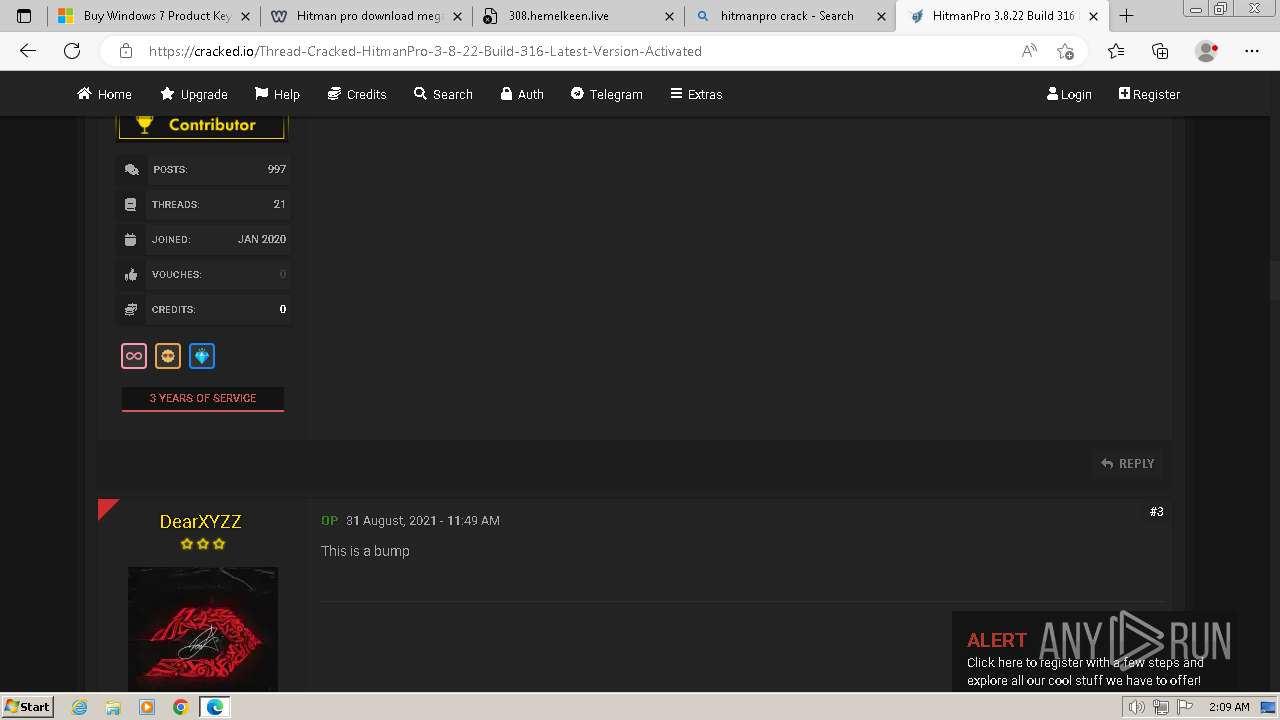Open media player from taskbar
Screen dimensions: 1280x720
pos(147,707)
